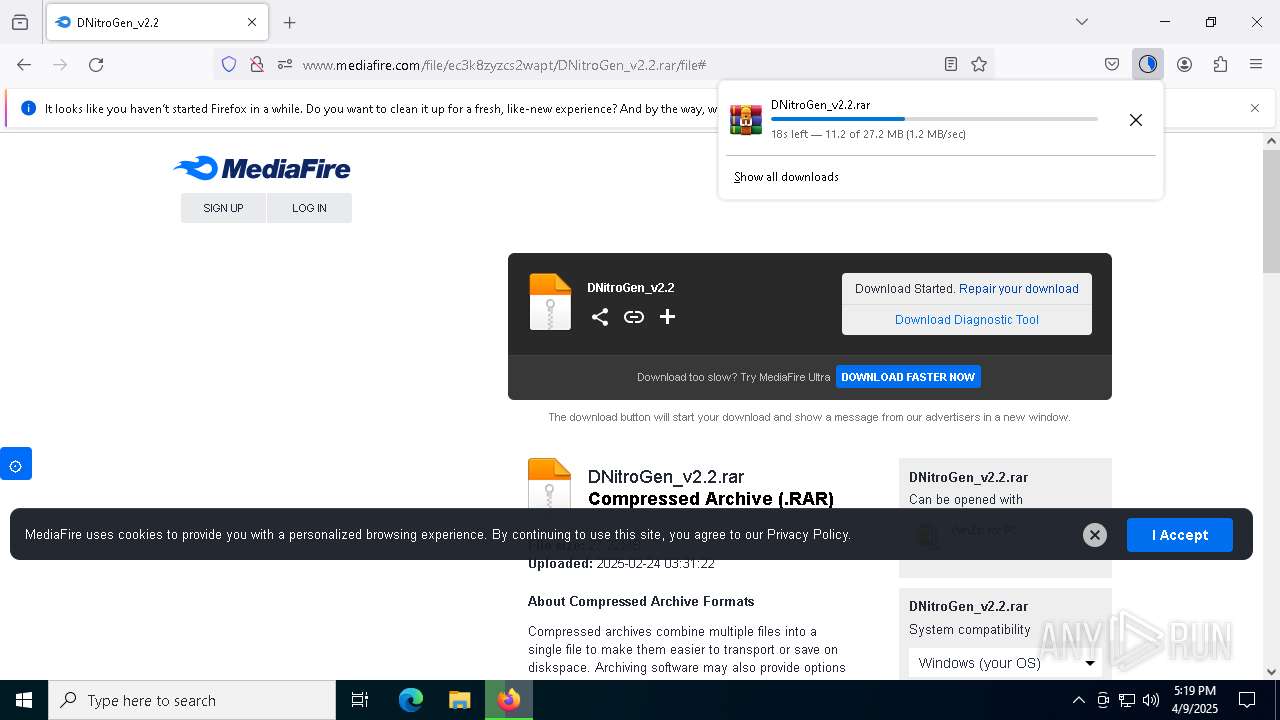Screen dimensions: 1280x720
Task: Launch Microsoft Edge from the taskbar
Action: [411, 700]
